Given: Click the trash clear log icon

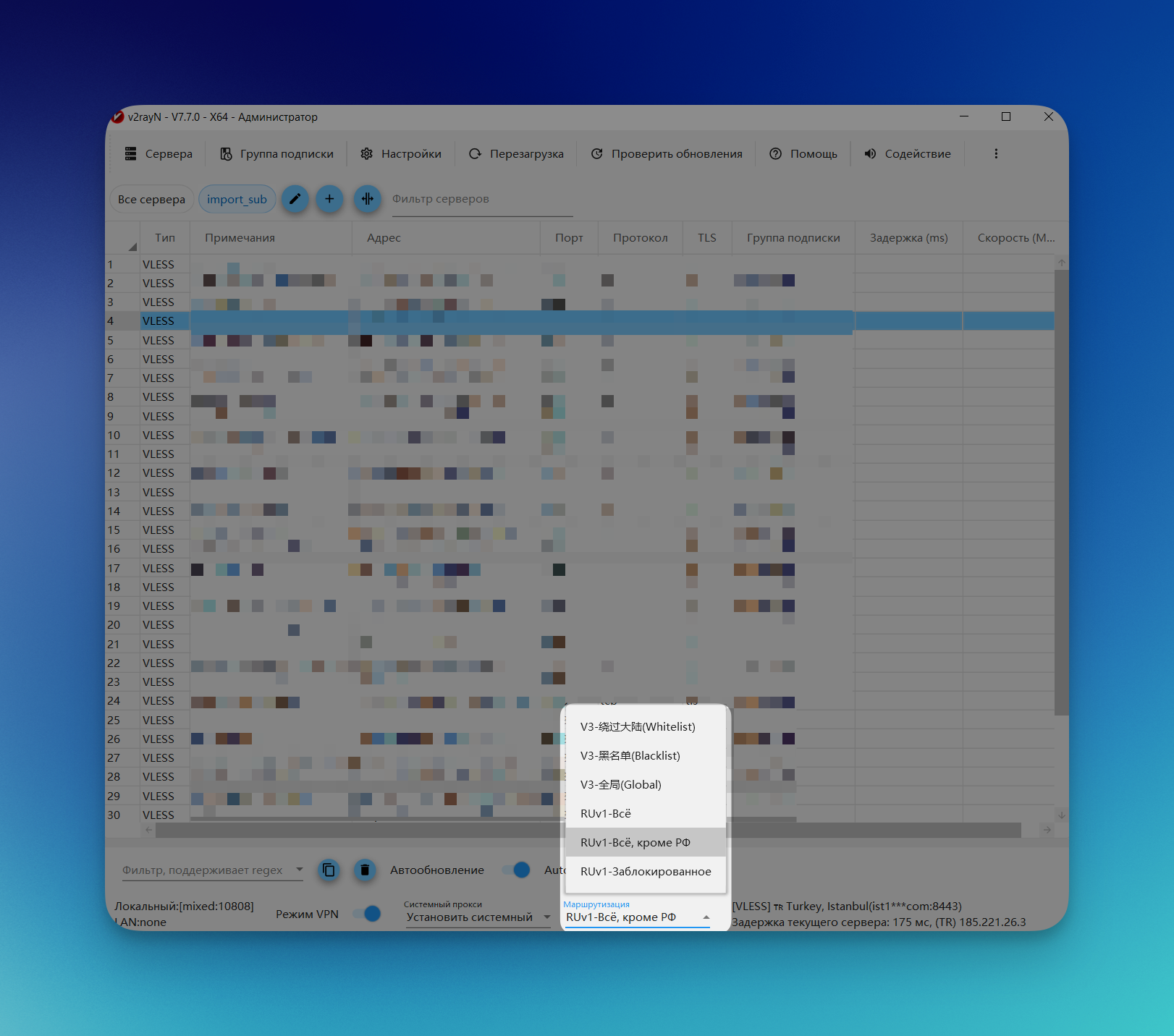Looking at the screenshot, I should (365, 870).
